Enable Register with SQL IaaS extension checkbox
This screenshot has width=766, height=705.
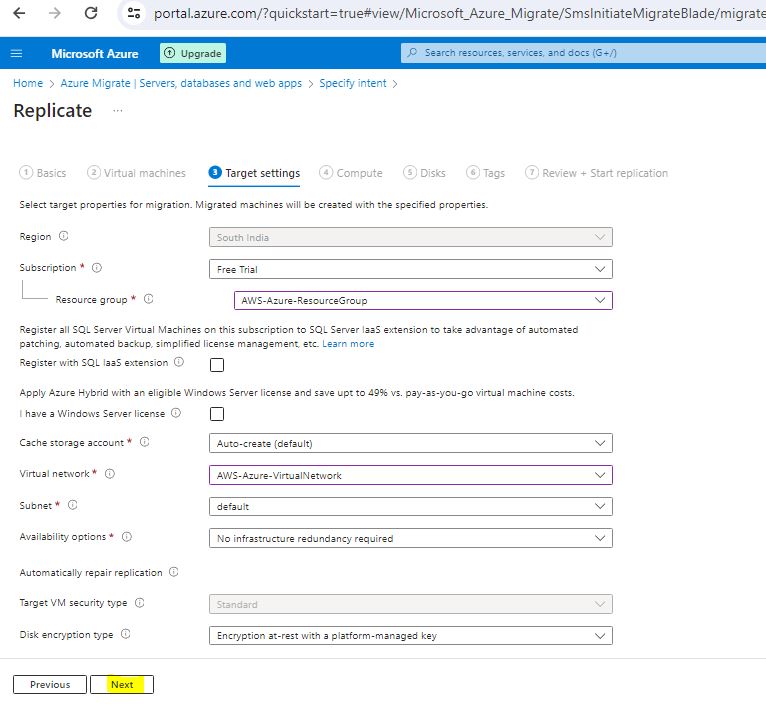[216, 364]
